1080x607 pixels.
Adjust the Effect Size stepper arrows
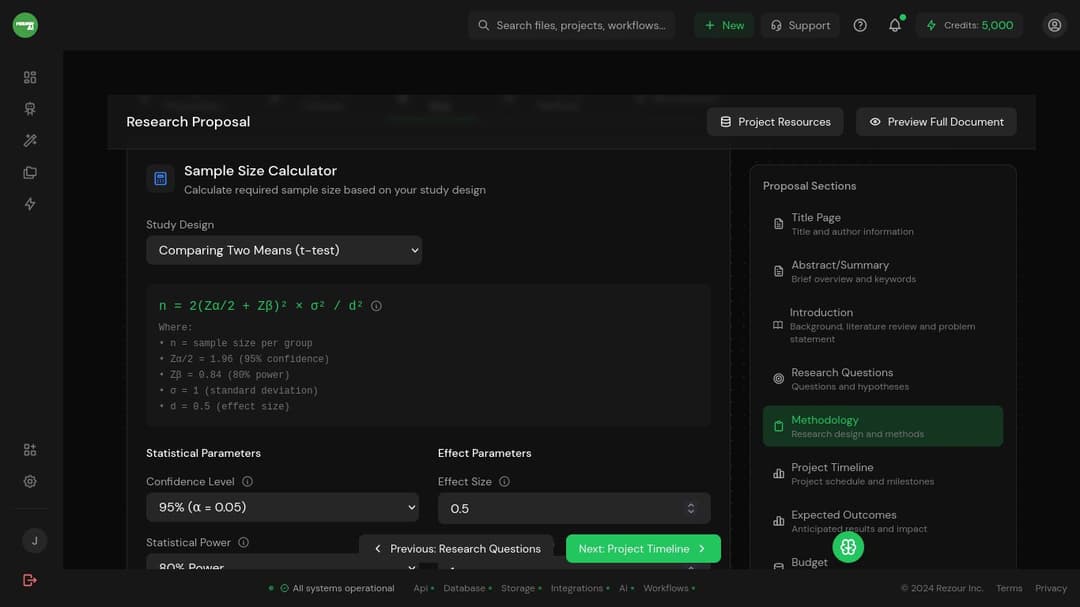tap(690, 508)
